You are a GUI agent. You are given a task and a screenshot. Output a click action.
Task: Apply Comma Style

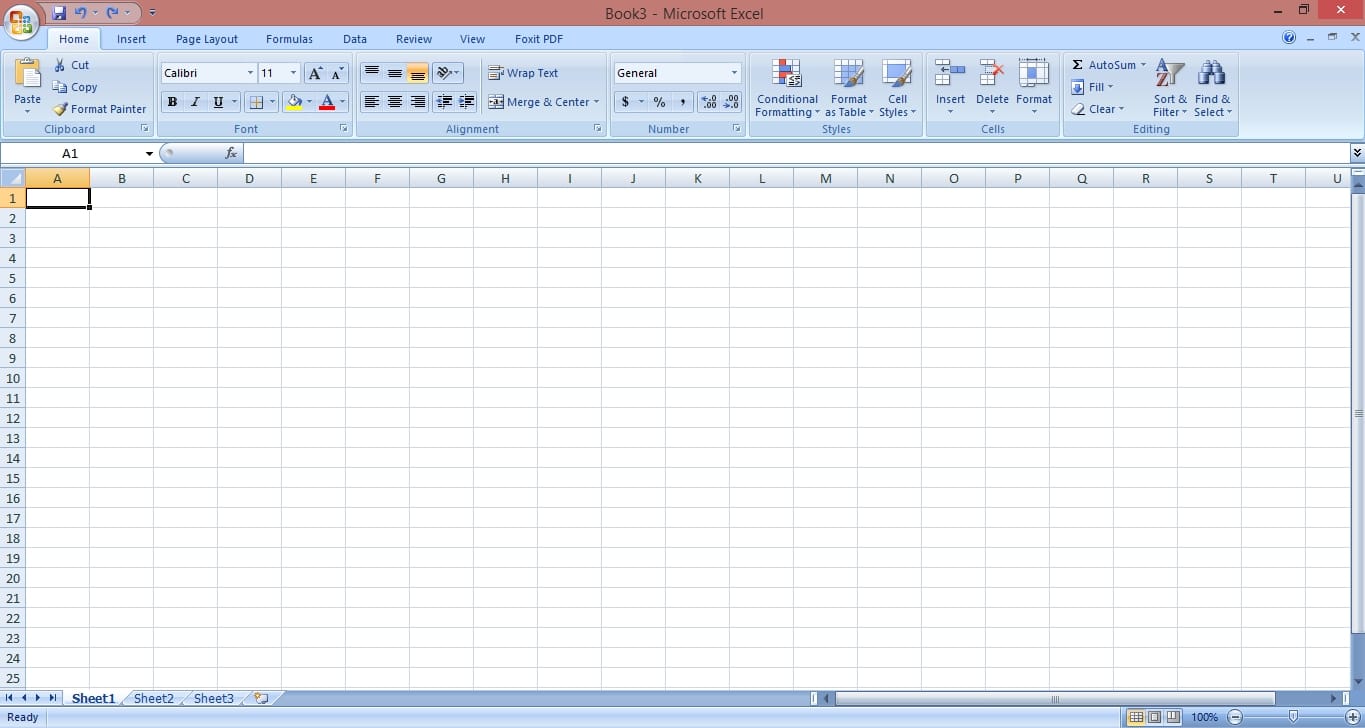(682, 102)
